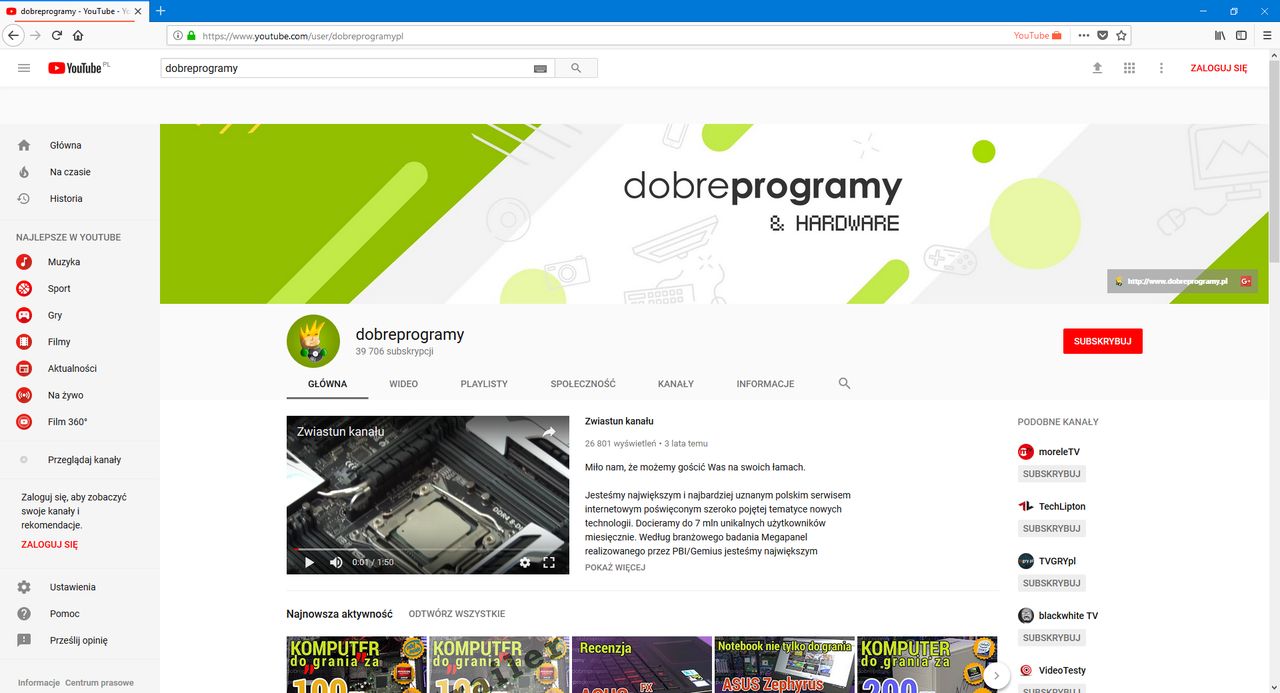
Task: Open the Recenzja video thumbnail
Action: click(x=642, y=665)
